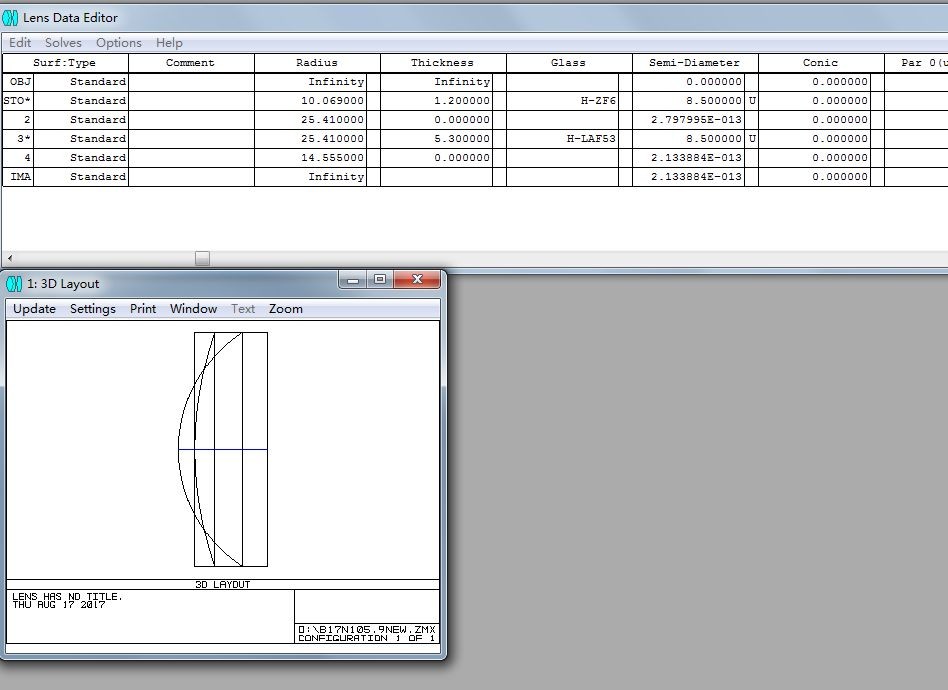Click the Par 0 column header
This screenshot has height=690, width=948.
click(x=917, y=63)
